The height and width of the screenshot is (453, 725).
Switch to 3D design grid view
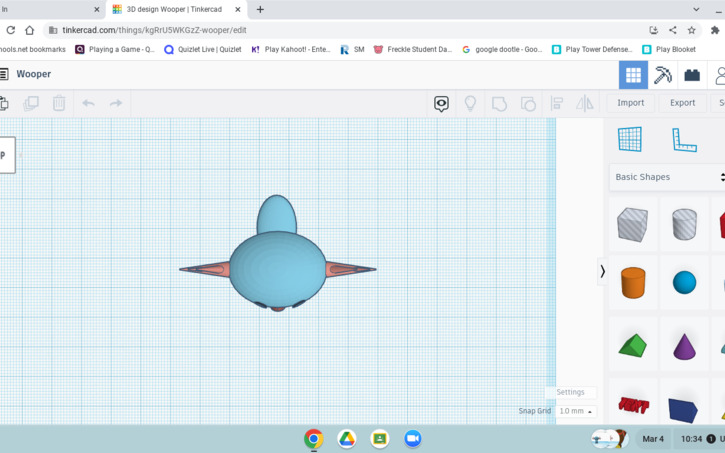(633, 75)
